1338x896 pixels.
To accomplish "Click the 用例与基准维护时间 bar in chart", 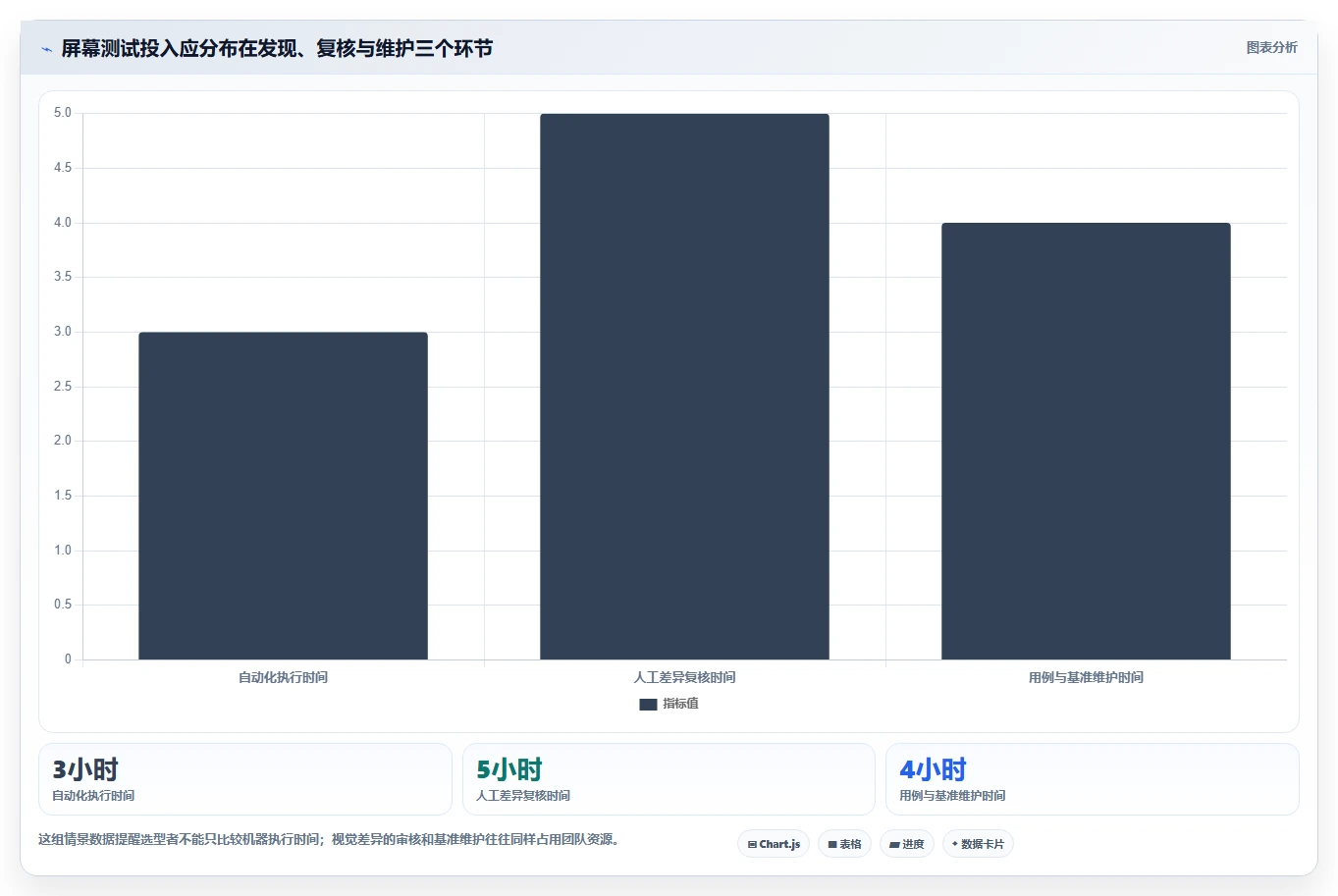I will (1086, 441).
